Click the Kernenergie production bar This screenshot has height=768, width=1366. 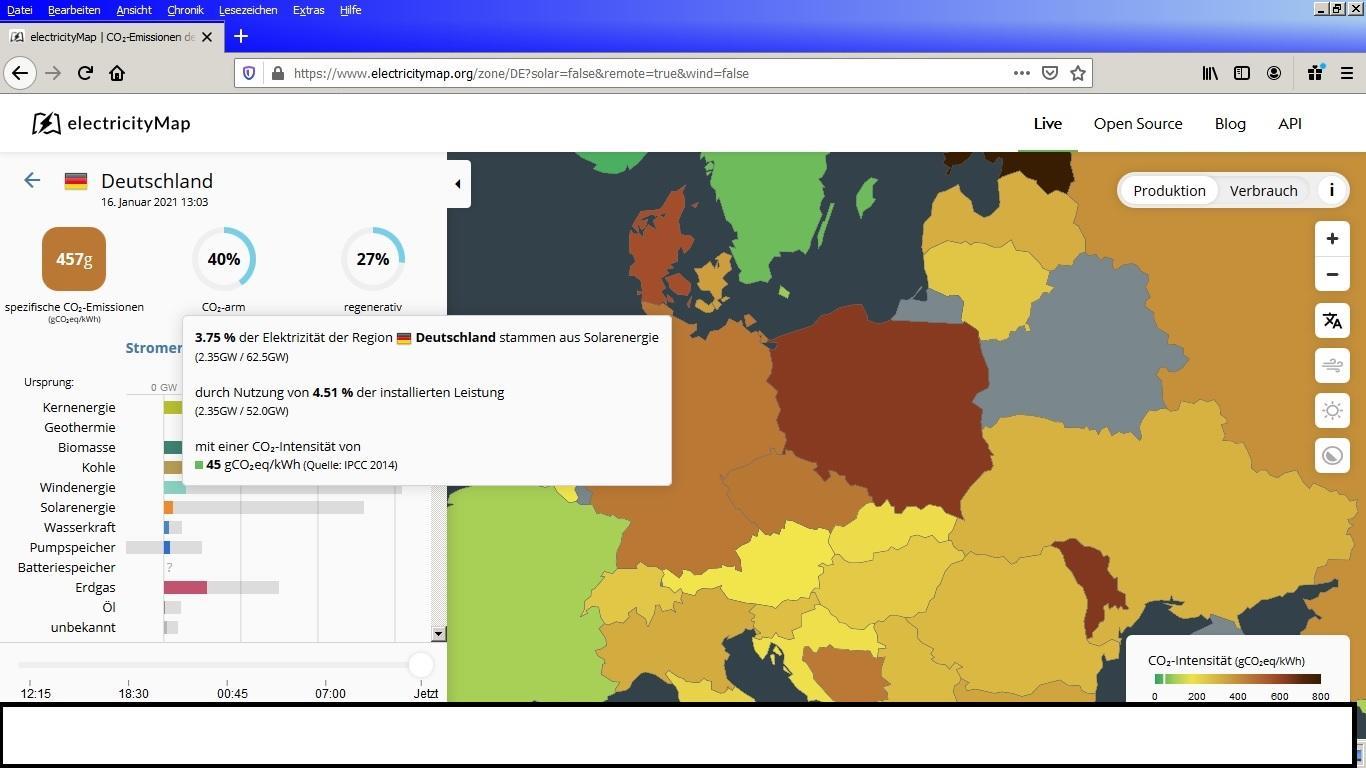[x=173, y=407]
